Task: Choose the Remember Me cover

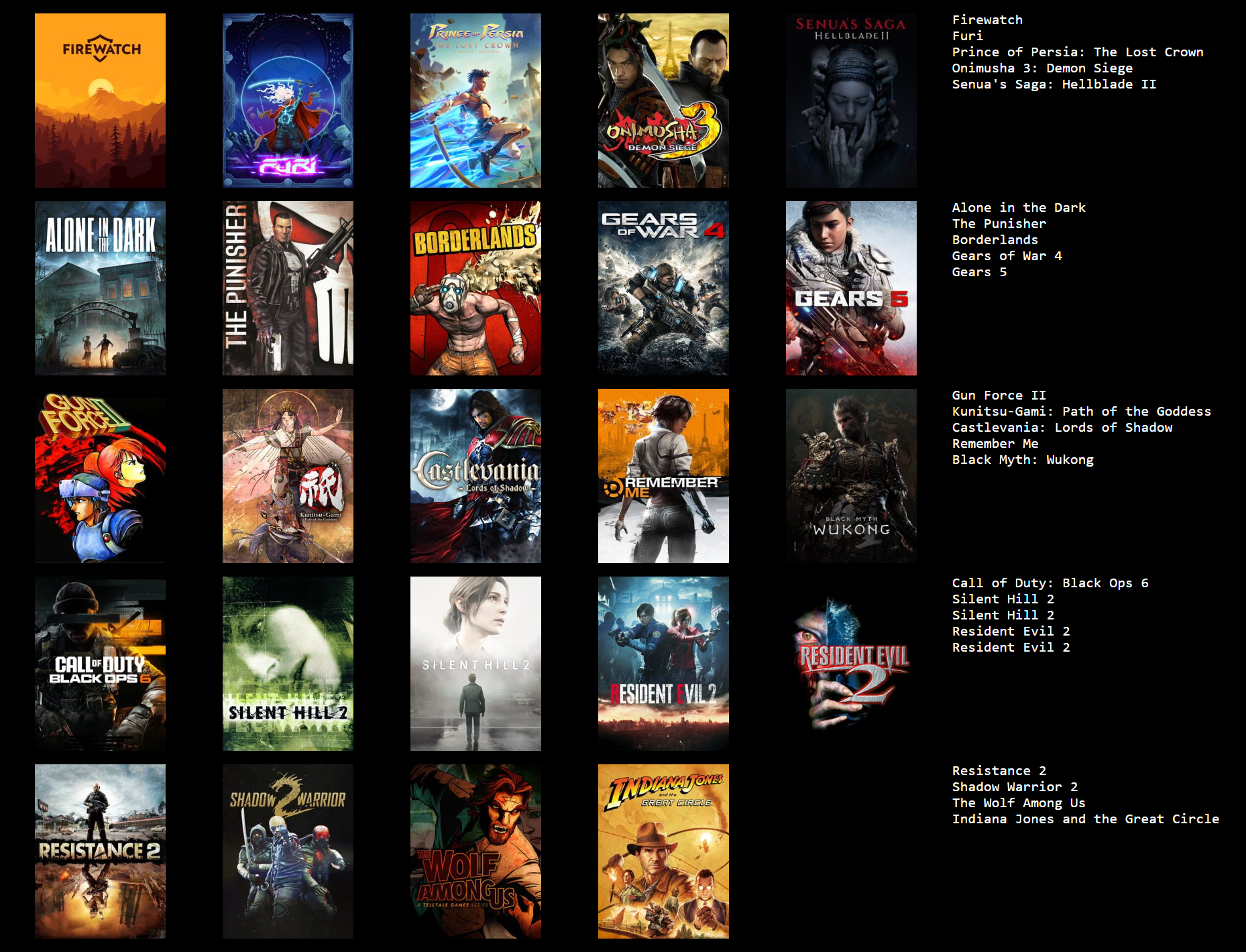Action: click(x=663, y=476)
